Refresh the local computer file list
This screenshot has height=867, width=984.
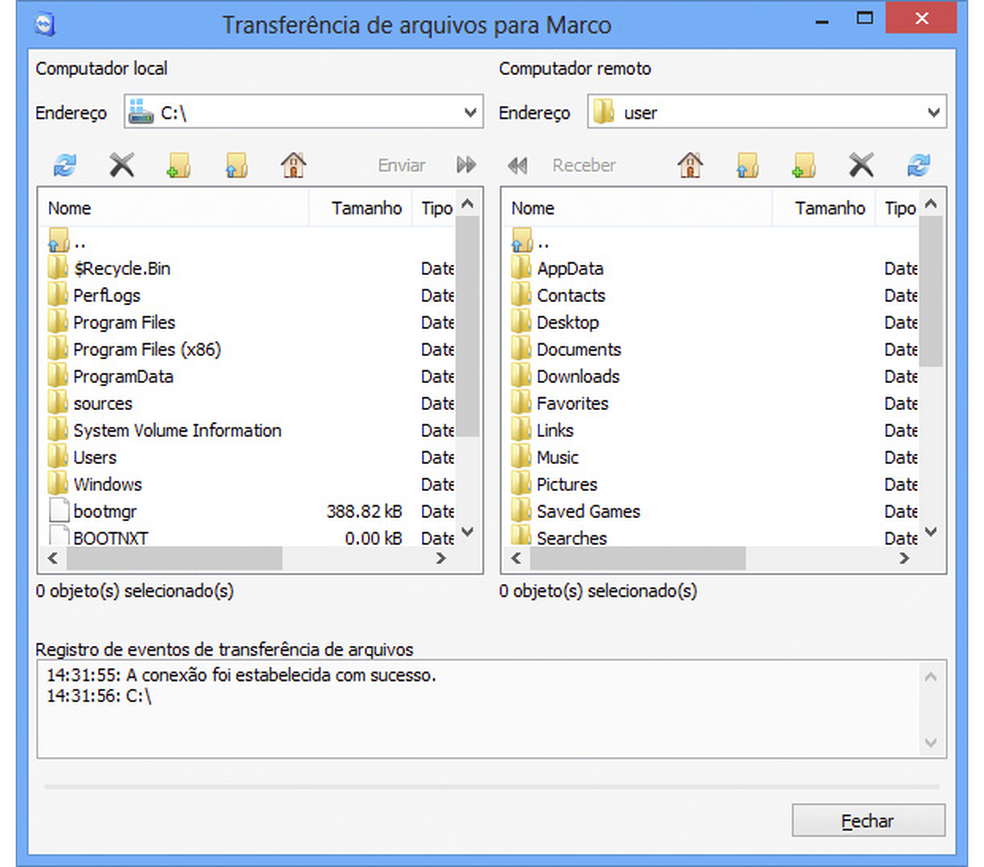(62, 165)
